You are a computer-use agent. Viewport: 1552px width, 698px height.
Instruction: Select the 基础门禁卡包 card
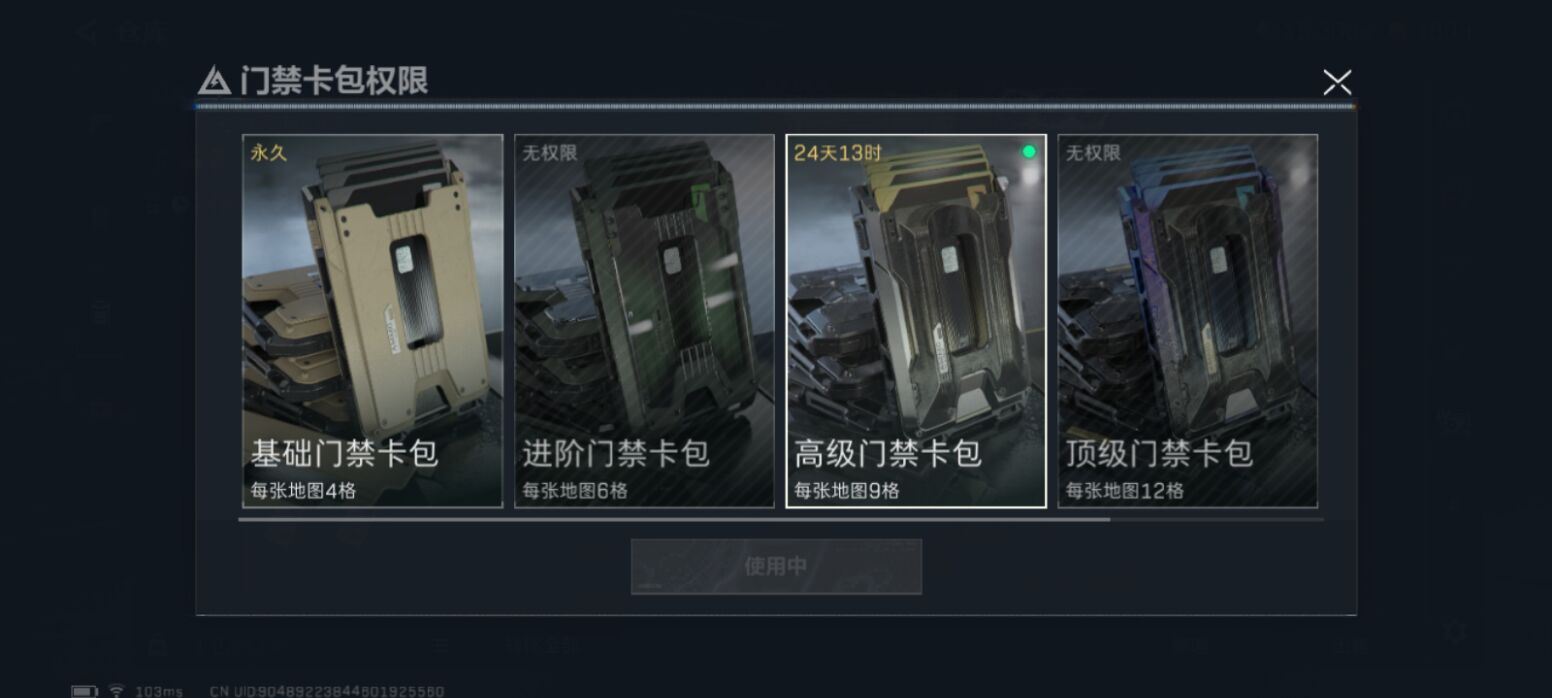(372, 321)
